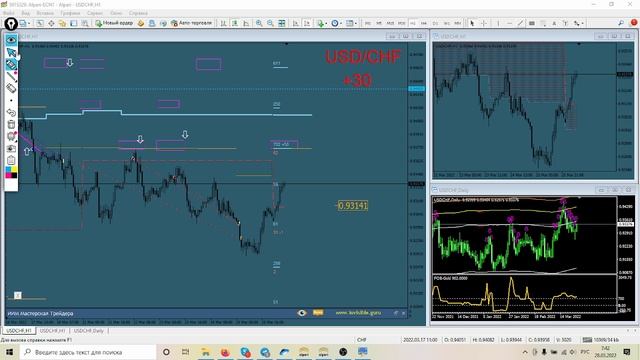The image size is (640, 360).
Task: Select the Epic Pen cursor mode
Action: point(11,52)
